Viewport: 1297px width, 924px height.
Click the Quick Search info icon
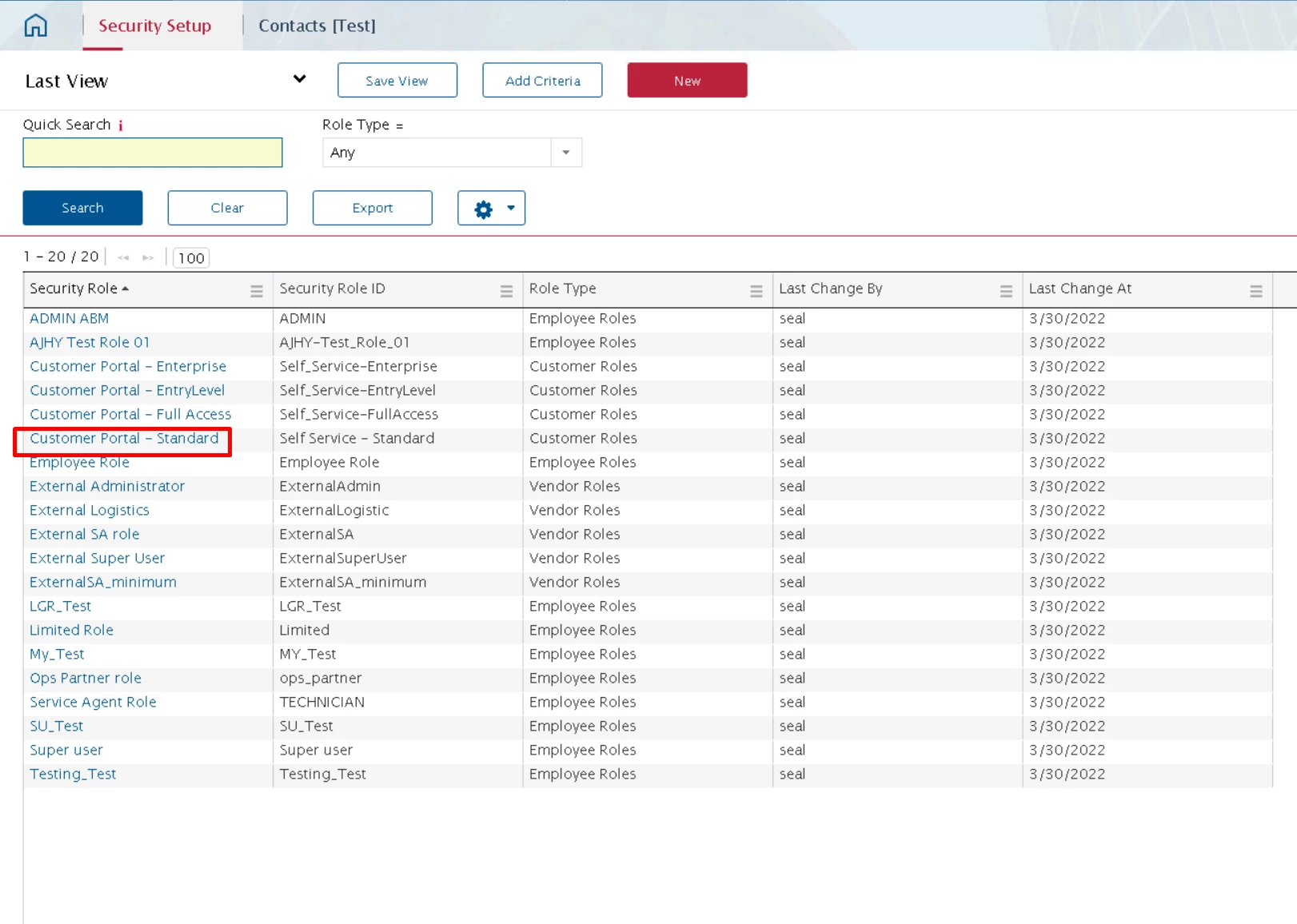[121, 125]
